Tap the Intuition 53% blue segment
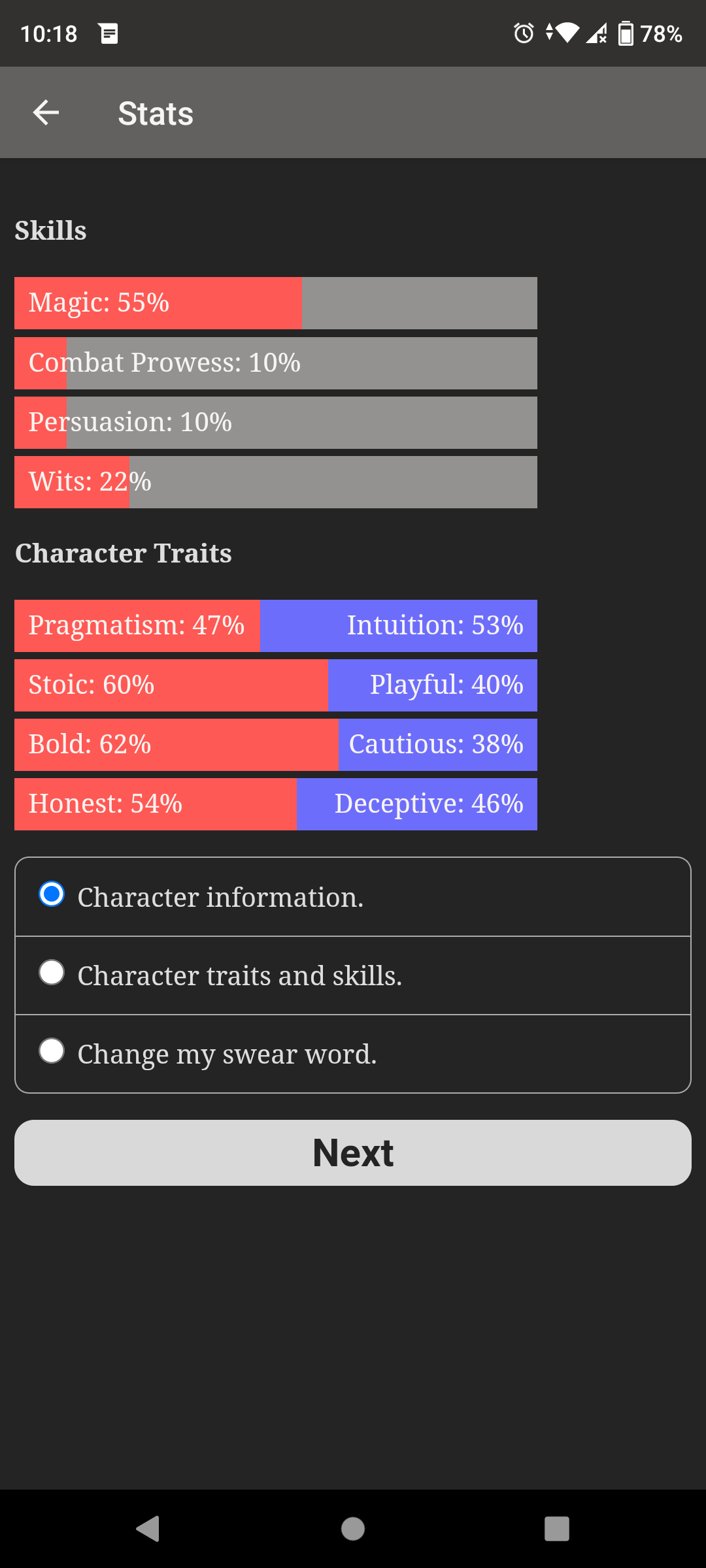 tap(399, 626)
